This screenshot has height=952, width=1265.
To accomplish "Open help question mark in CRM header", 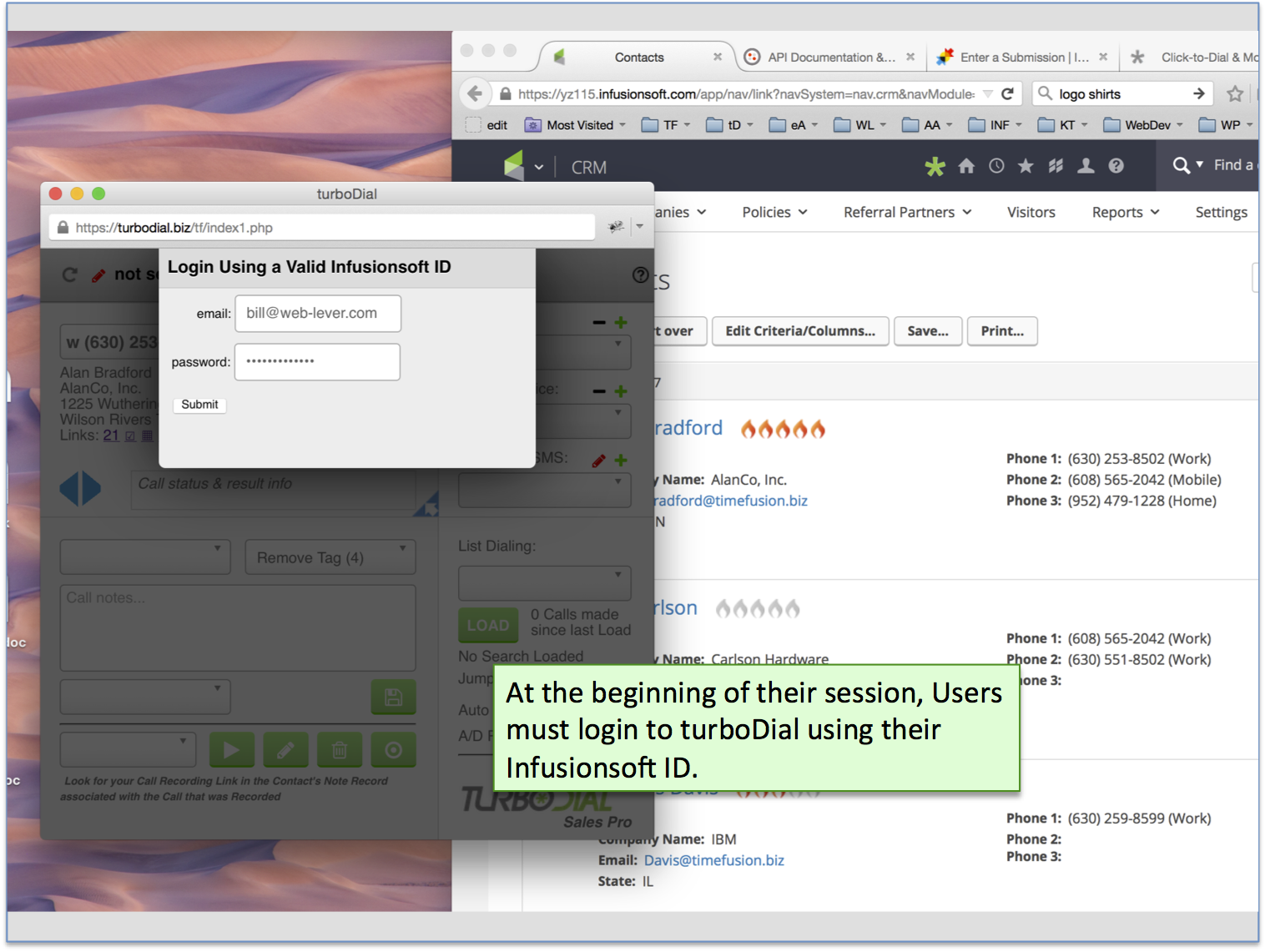I will tap(1116, 166).
